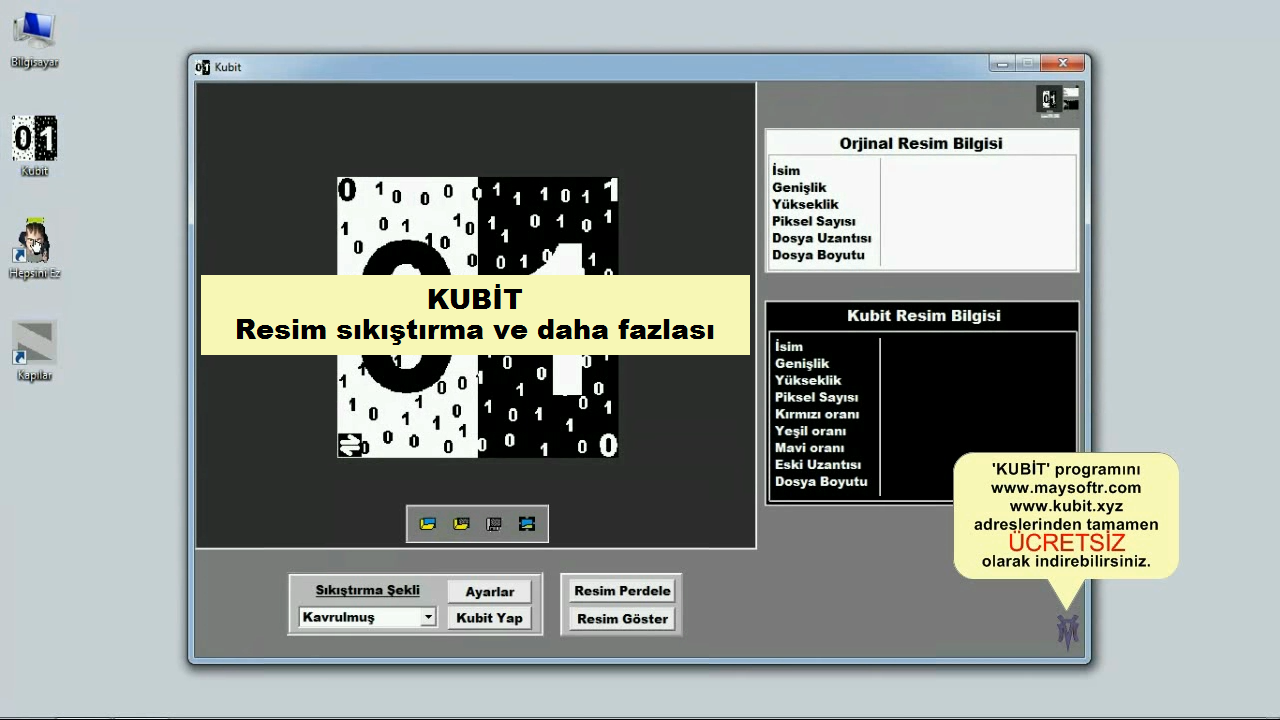Close the Kubit window
Image resolution: width=1280 pixels, height=720 pixels.
click(x=1061, y=63)
